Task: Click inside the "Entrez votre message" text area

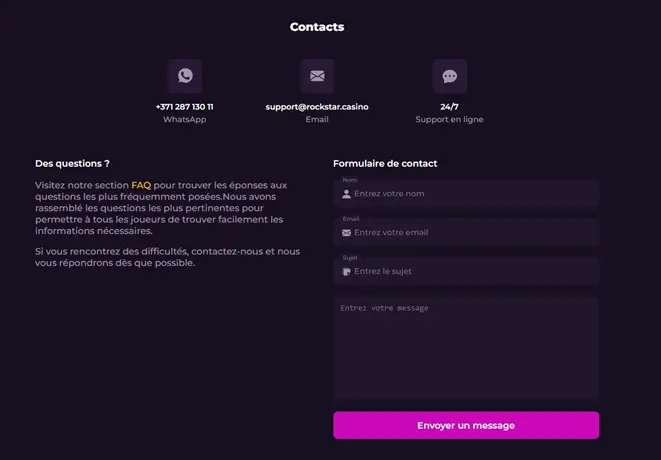Action: coord(466,348)
